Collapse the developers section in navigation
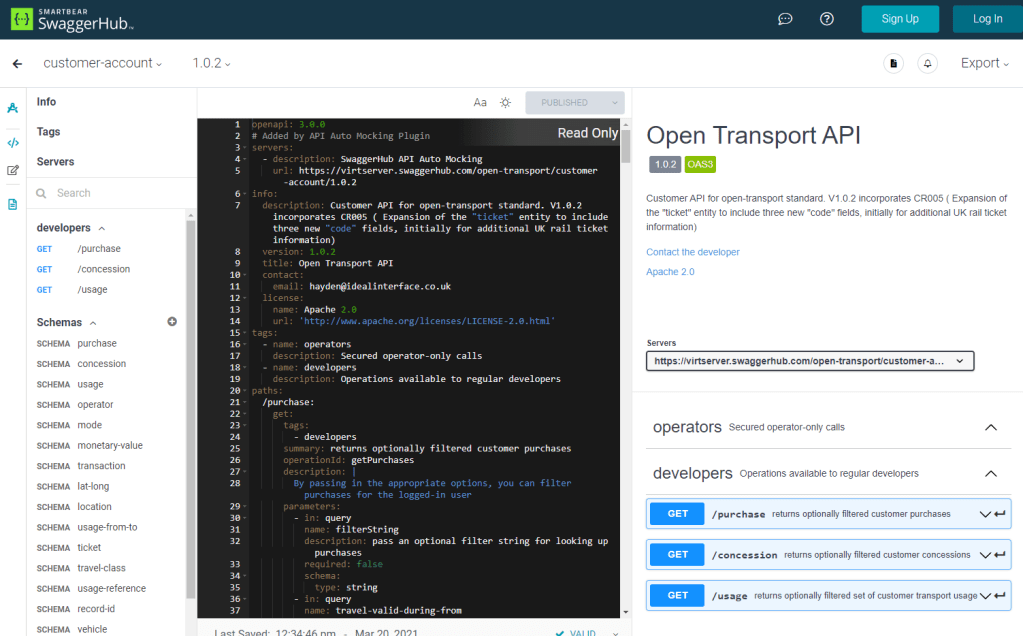This screenshot has height=636, width=1023. [101, 228]
